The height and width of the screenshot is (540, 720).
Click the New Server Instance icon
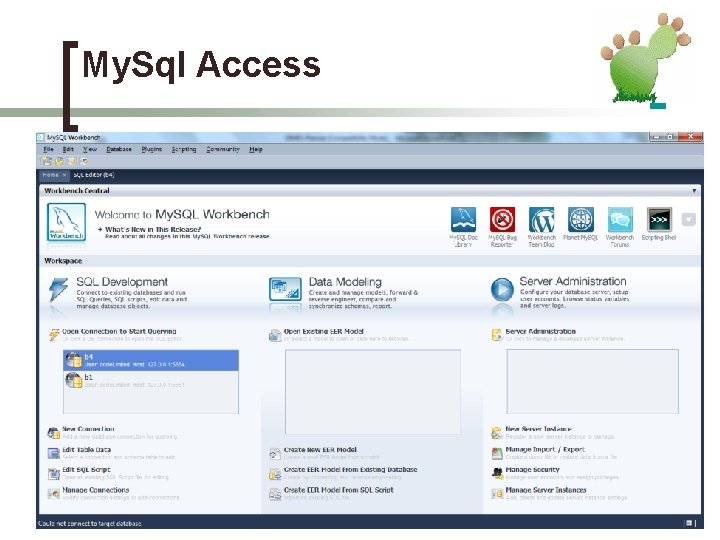497,433
